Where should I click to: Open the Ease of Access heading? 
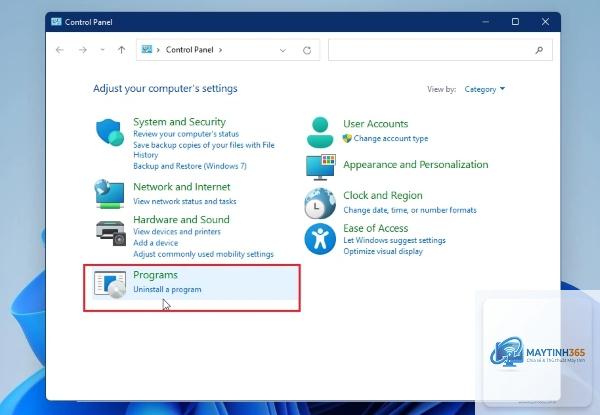[x=375, y=228]
